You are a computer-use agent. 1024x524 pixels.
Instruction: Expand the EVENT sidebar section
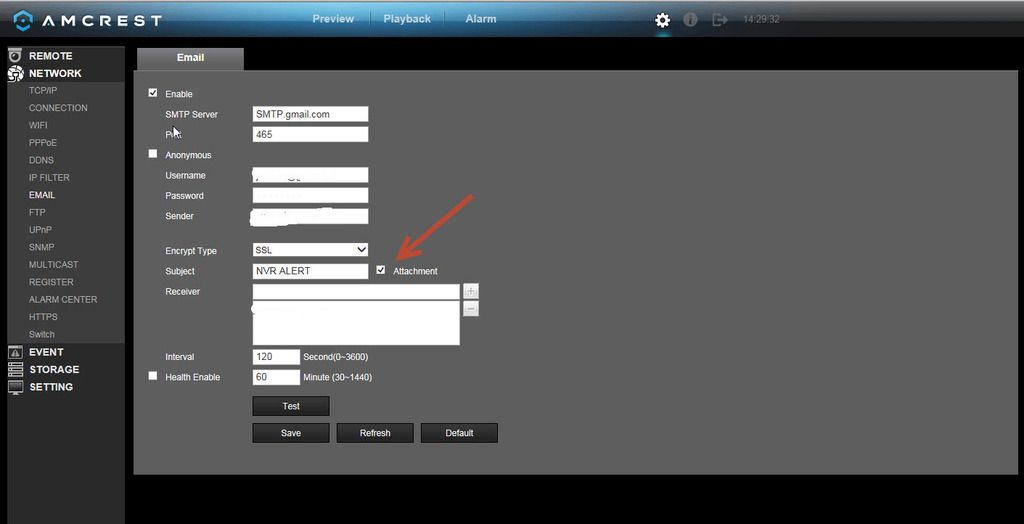(x=46, y=352)
